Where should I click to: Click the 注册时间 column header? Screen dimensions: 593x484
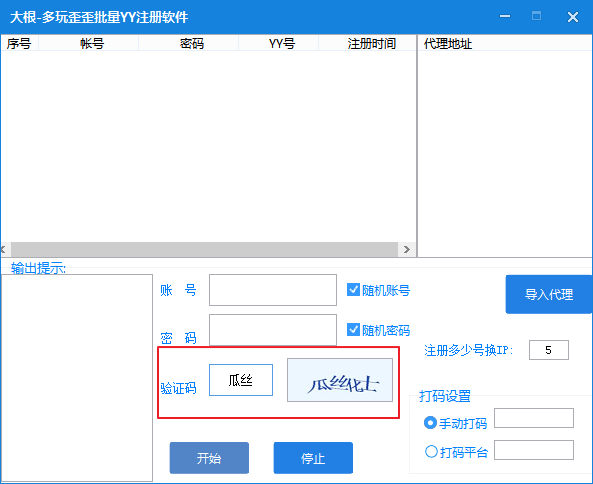point(367,43)
